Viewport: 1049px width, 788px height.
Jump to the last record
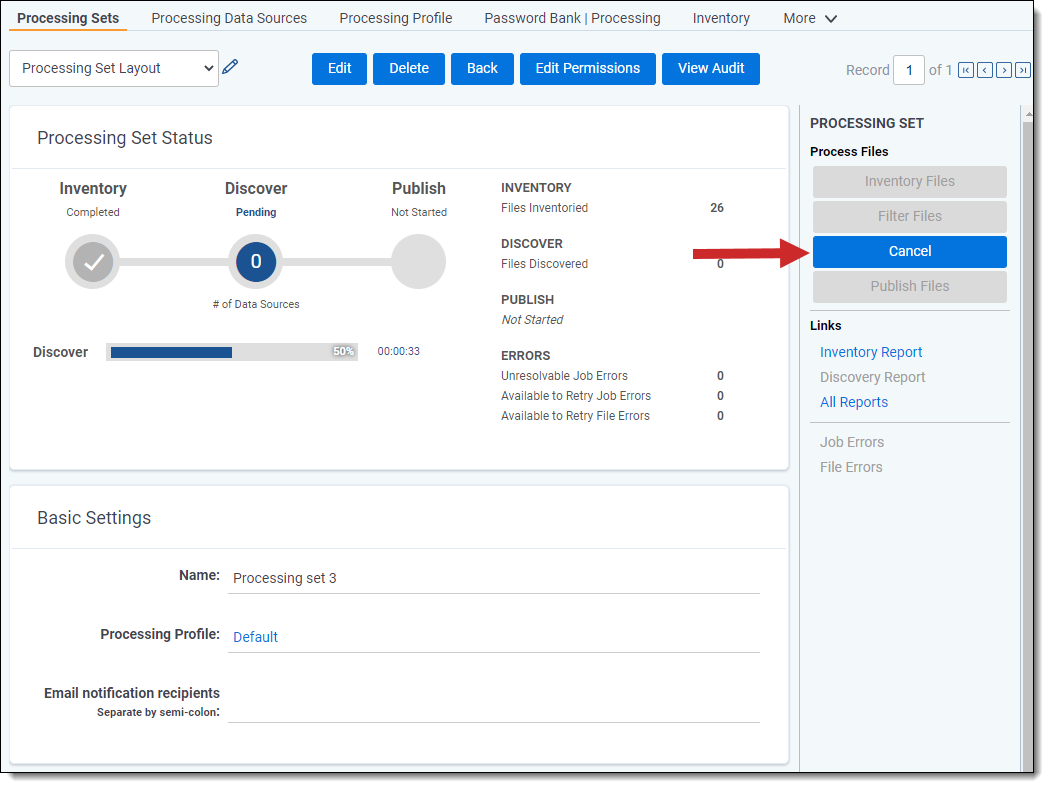click(1023, 70)
